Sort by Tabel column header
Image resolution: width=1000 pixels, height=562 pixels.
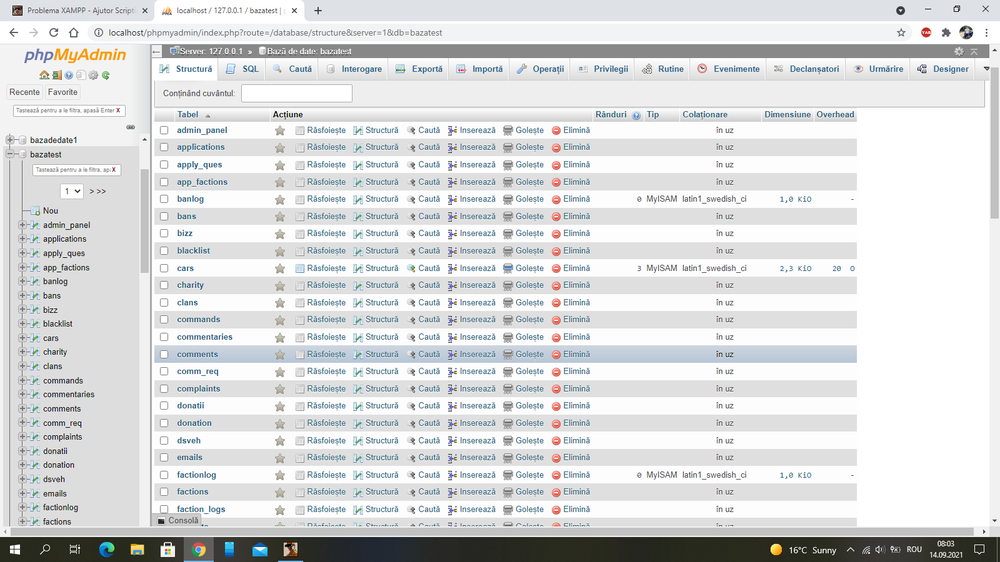point(188,115)
